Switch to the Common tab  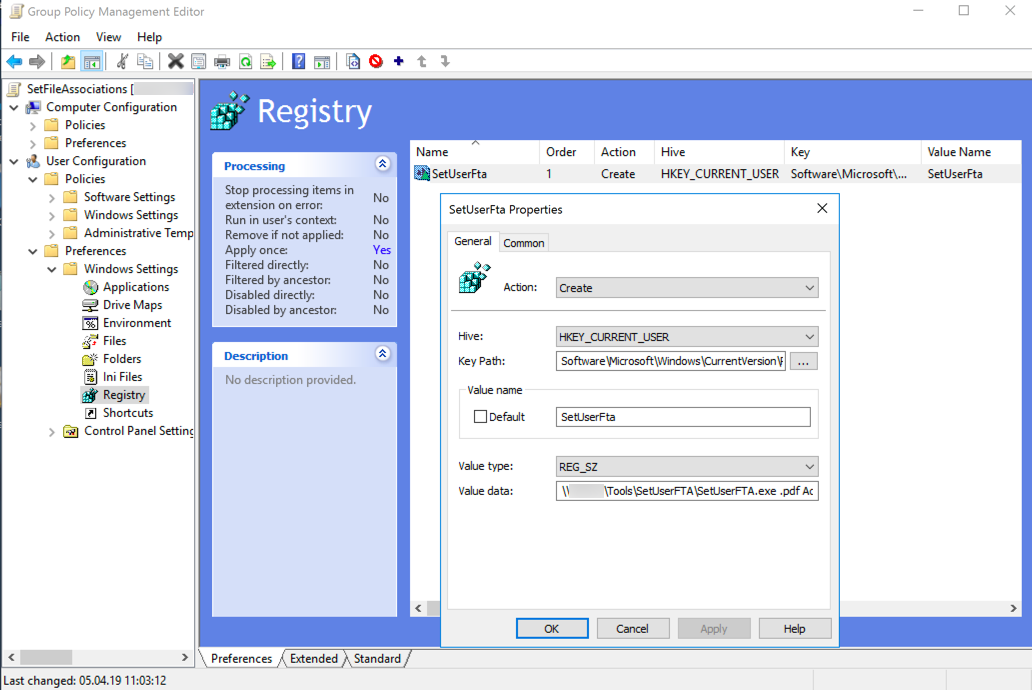[x=524, y=243]
